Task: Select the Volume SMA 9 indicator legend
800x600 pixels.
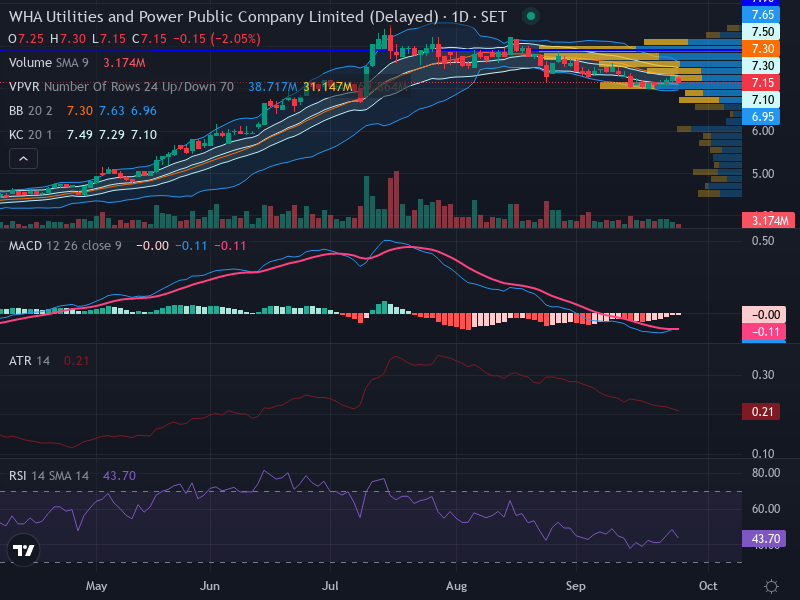Action: click(48, 63)
